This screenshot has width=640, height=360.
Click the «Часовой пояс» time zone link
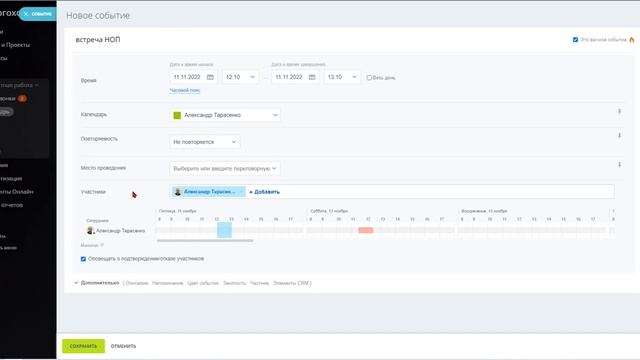[184, 90]
